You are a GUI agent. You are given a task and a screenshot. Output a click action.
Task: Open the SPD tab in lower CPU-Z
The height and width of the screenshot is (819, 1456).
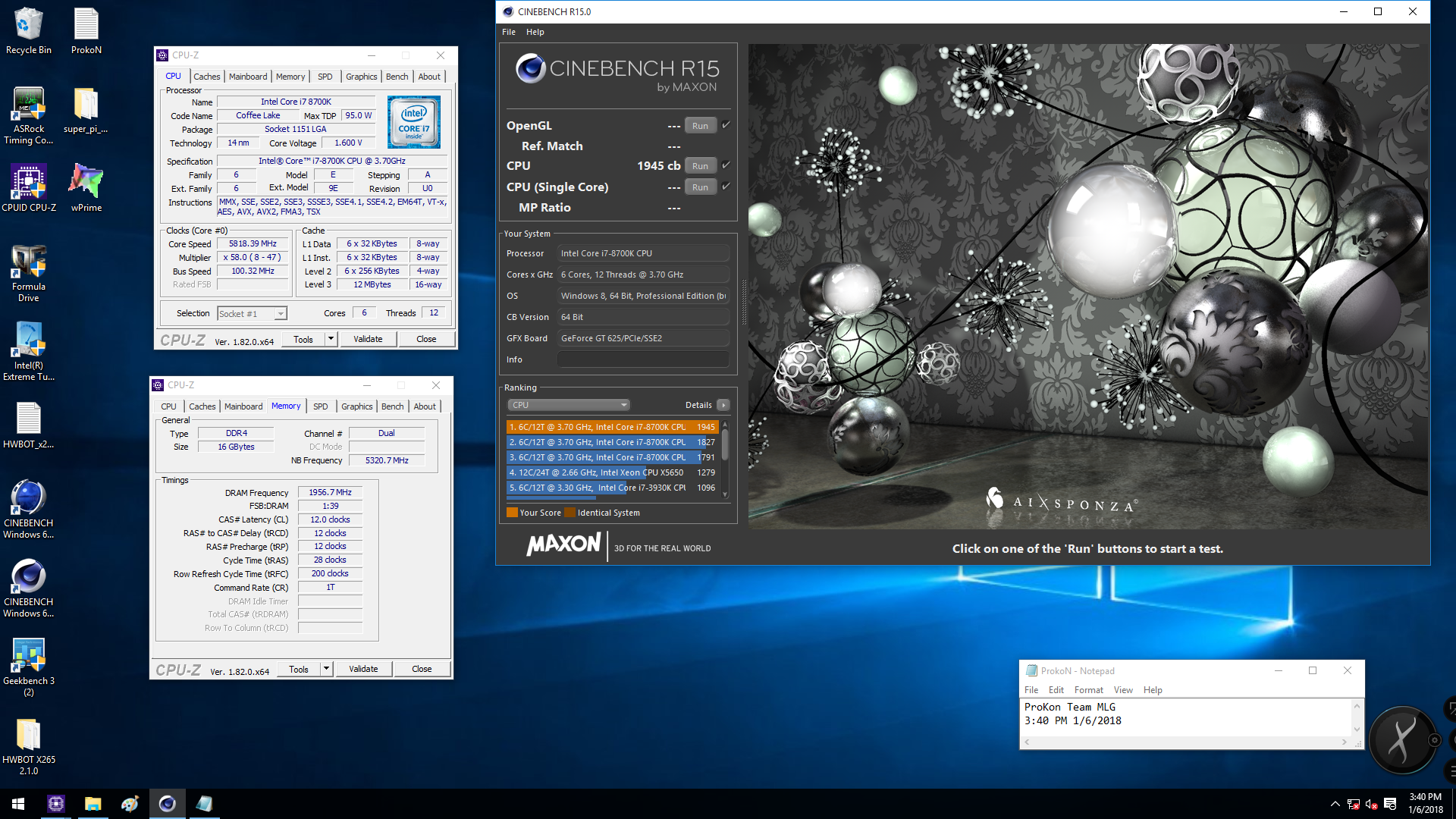(321, 406)
